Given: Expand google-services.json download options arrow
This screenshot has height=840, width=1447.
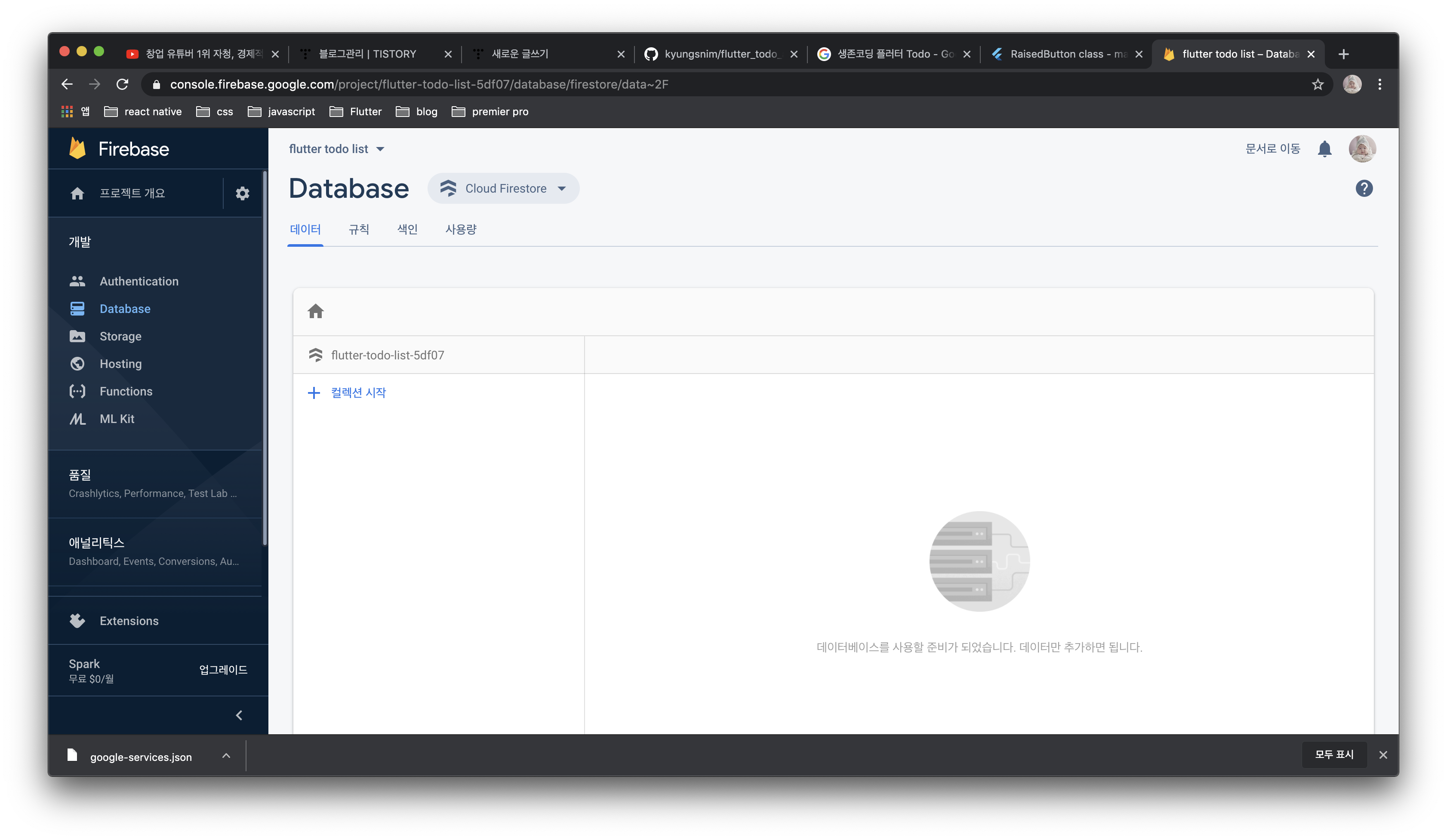Looking at the screenshot, I should click(x=226, y=756).
